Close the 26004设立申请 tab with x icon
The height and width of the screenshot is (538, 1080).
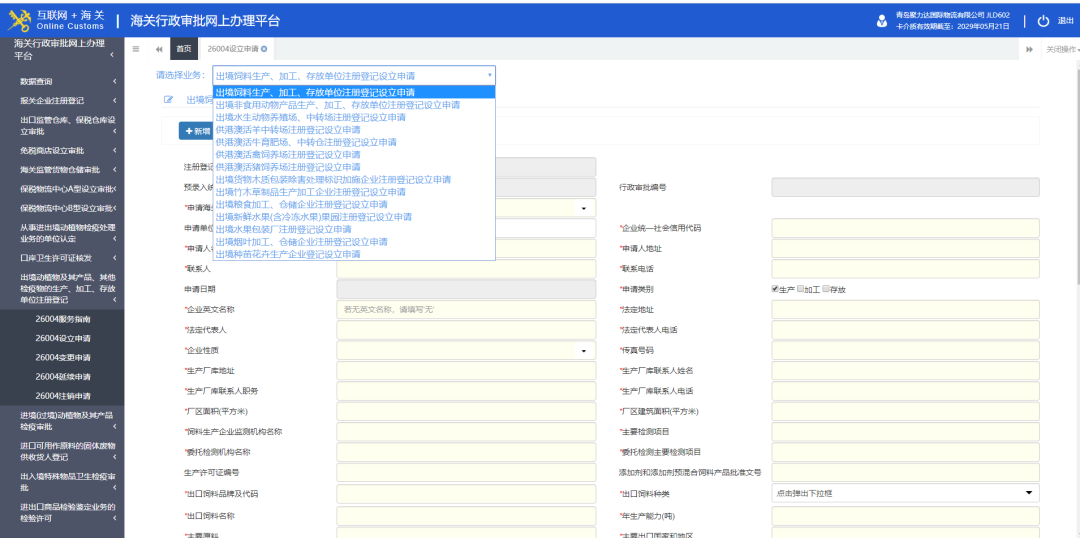tap(264, 49)
